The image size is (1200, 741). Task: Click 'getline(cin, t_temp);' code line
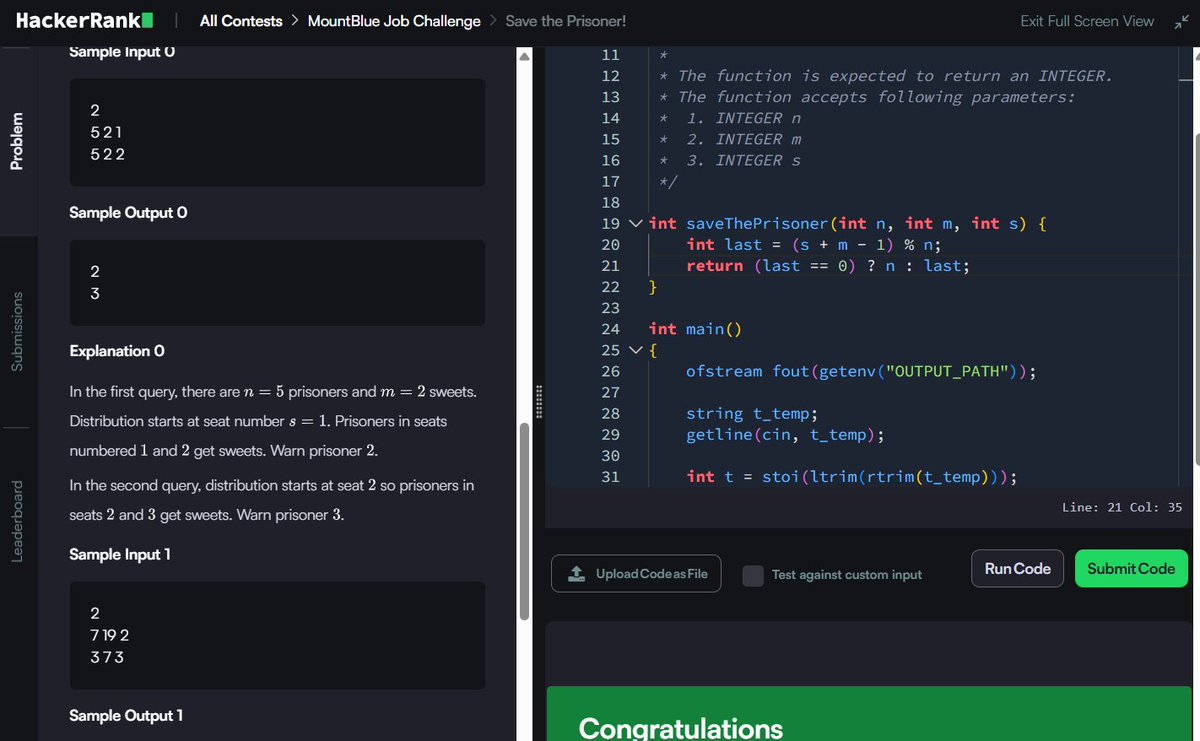787,434
